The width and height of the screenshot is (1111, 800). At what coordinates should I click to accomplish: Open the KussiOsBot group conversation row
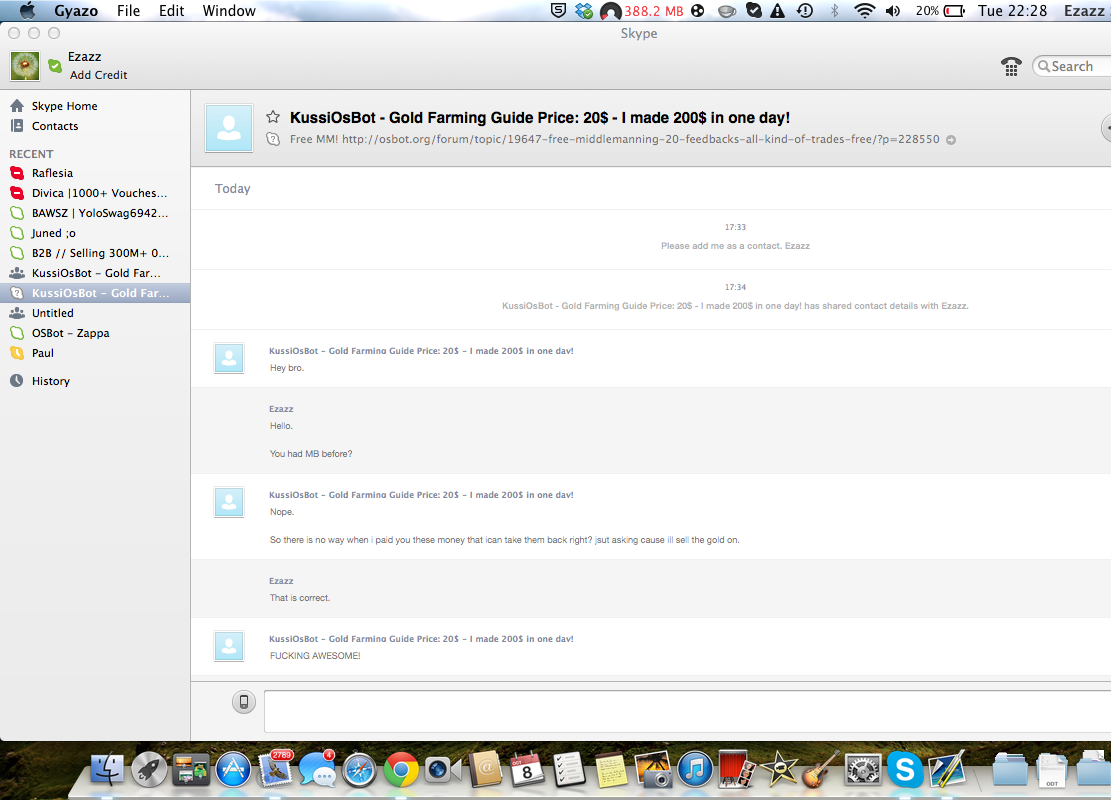pyautogui.click(x=95, y=273)
